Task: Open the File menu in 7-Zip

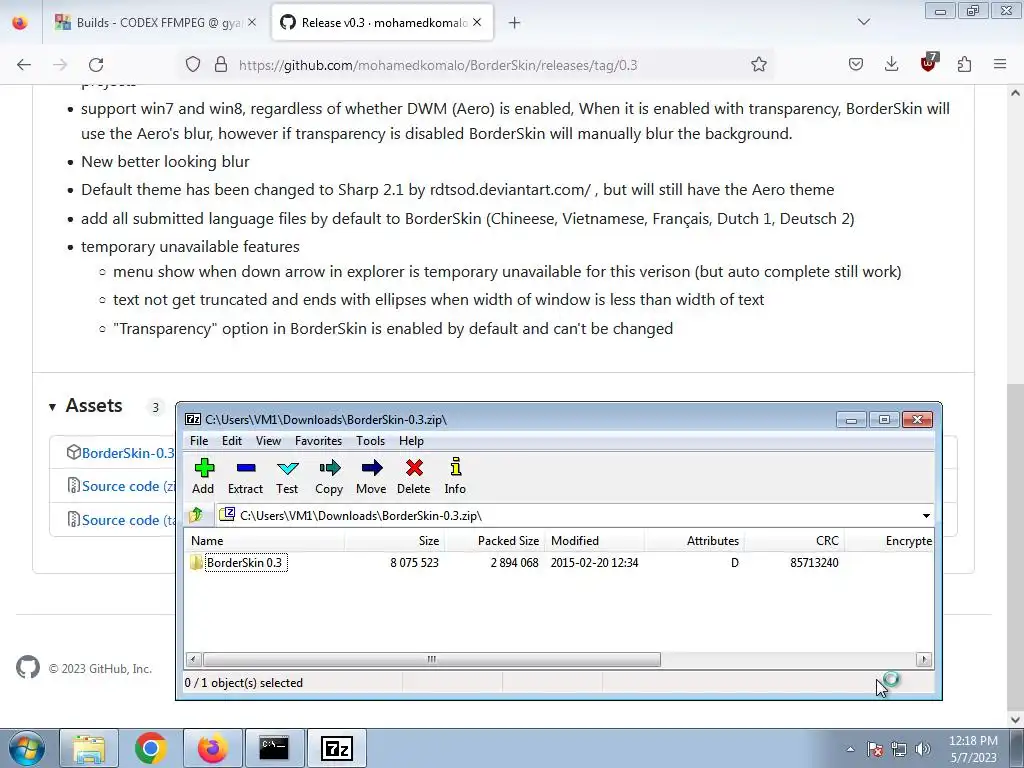Action: [x=199, y=441]
